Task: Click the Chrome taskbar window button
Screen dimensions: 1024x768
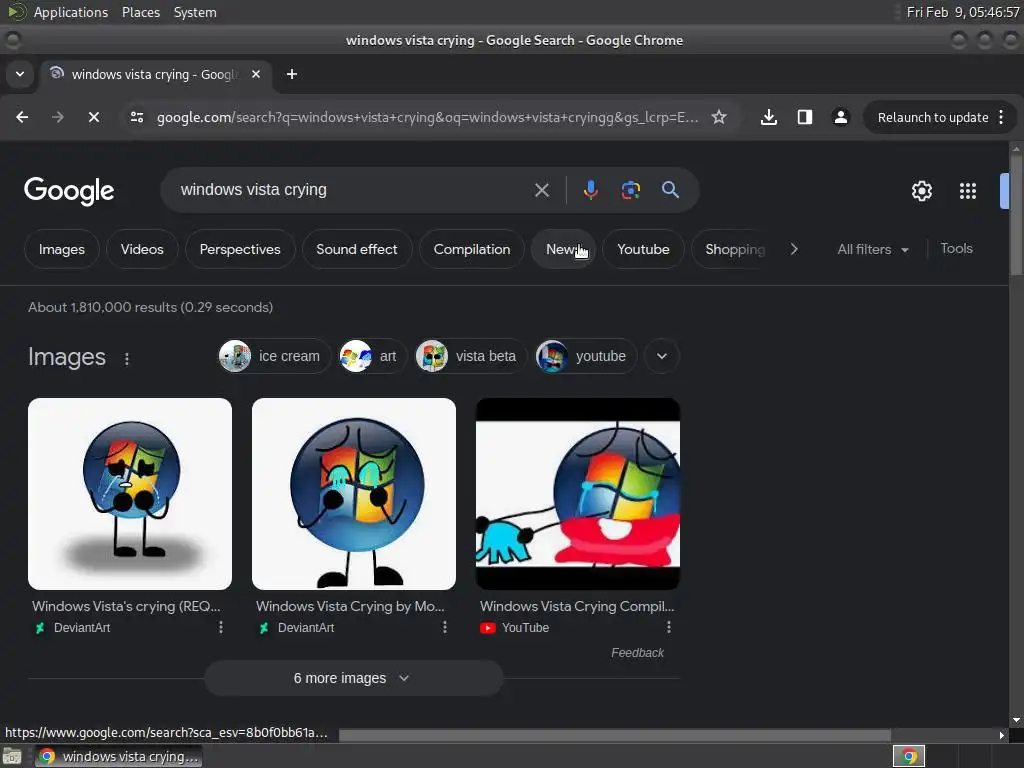Action: [119, 756]
